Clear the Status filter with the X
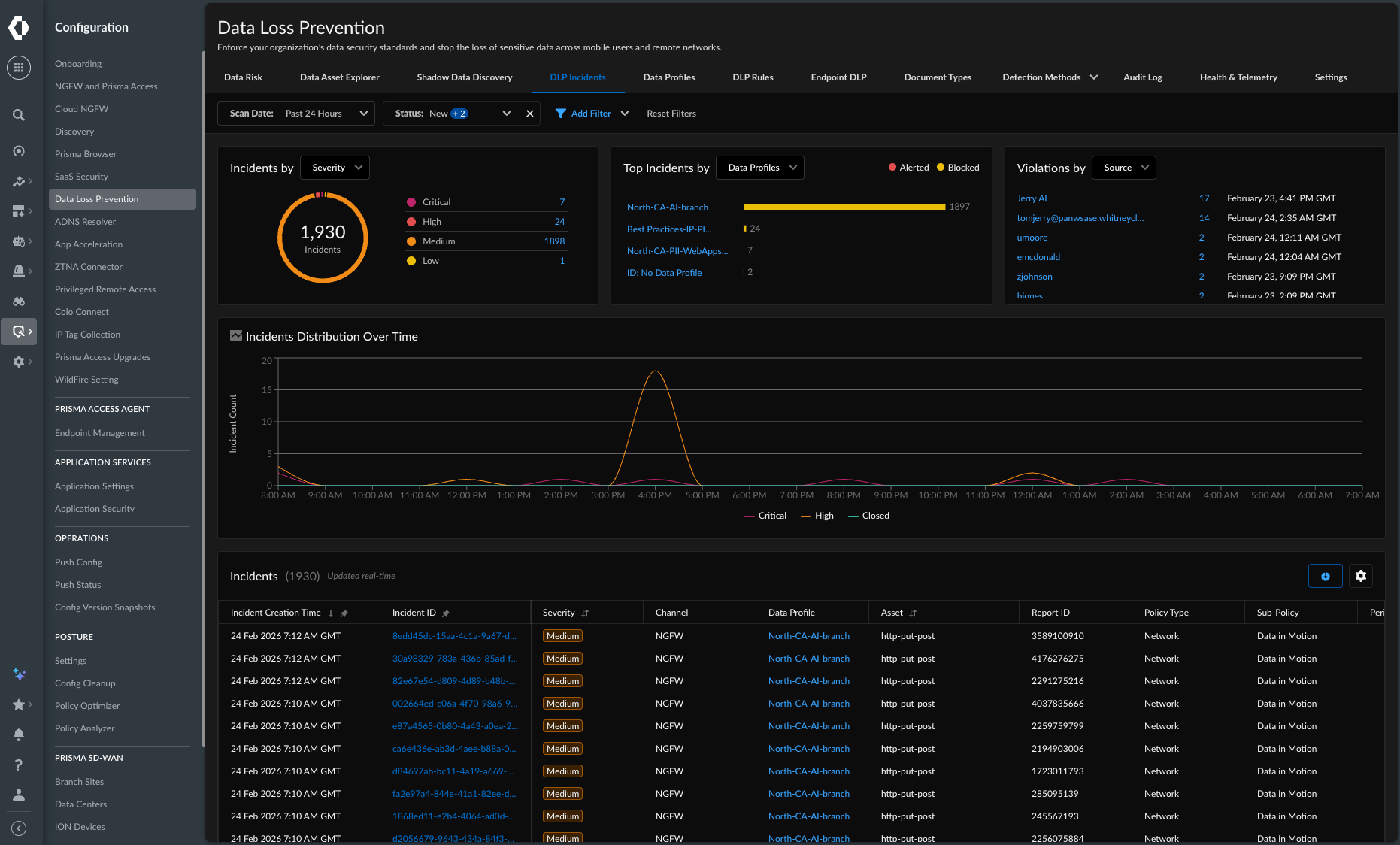1400x845 pixels. coord(530,114)
